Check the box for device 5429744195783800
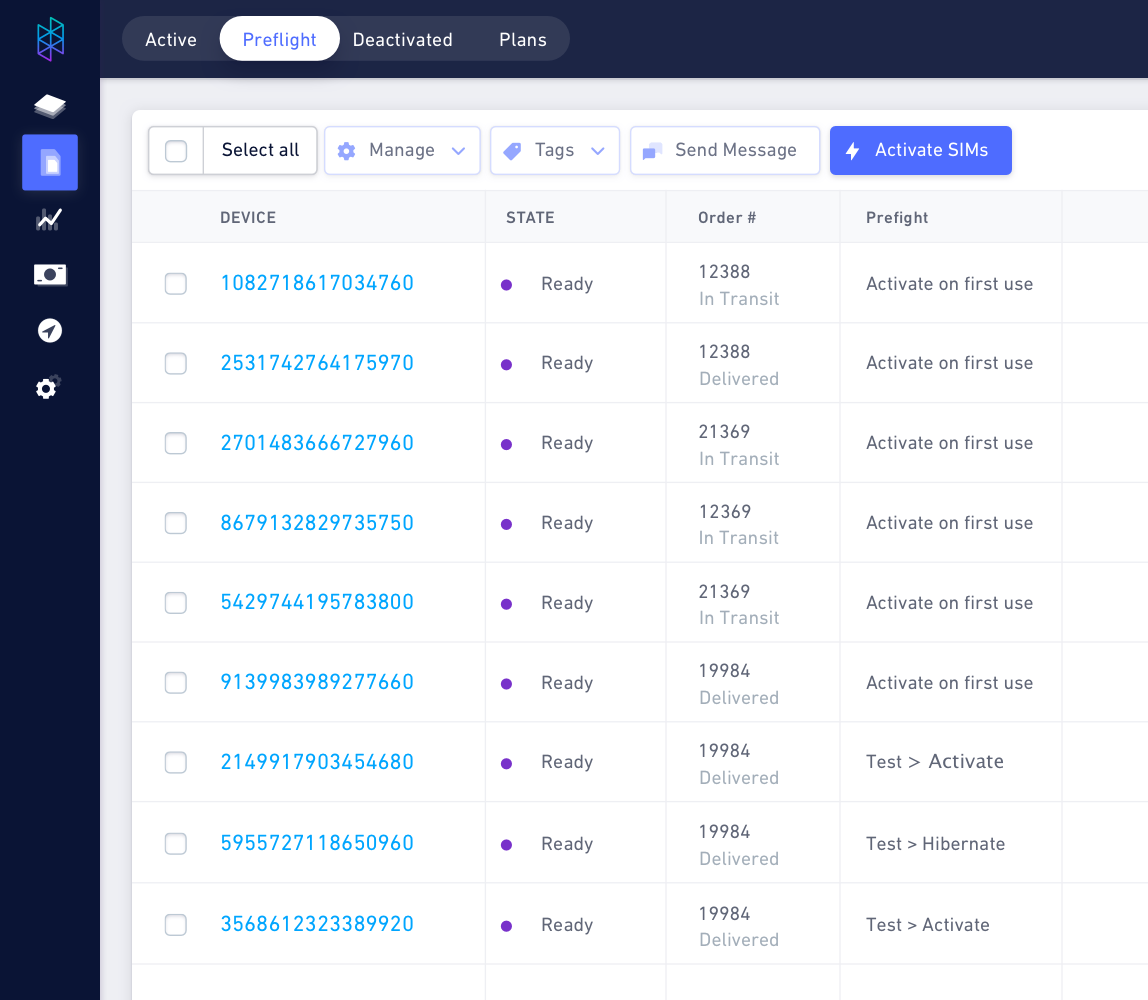 click(176, 602)
